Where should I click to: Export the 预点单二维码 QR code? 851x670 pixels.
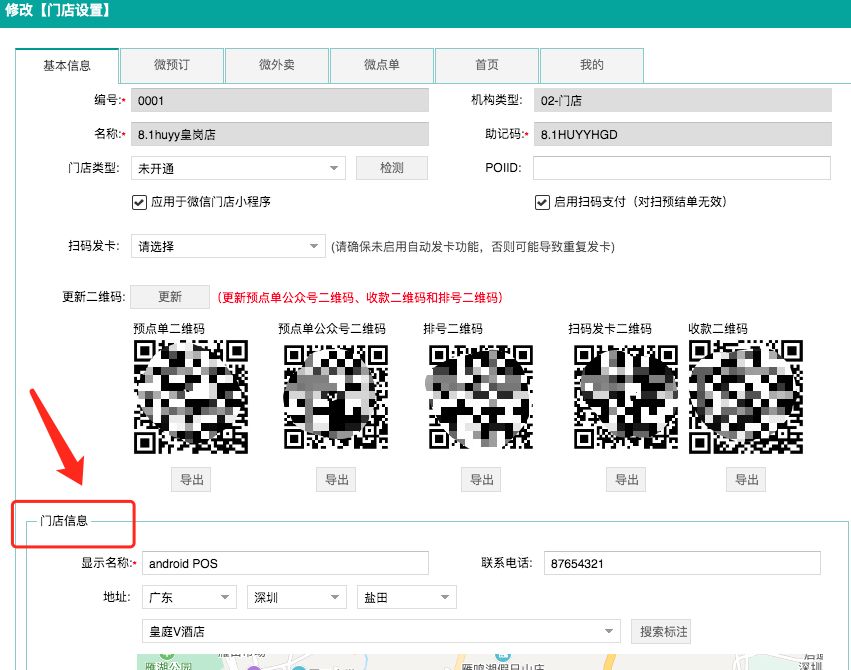190,479
